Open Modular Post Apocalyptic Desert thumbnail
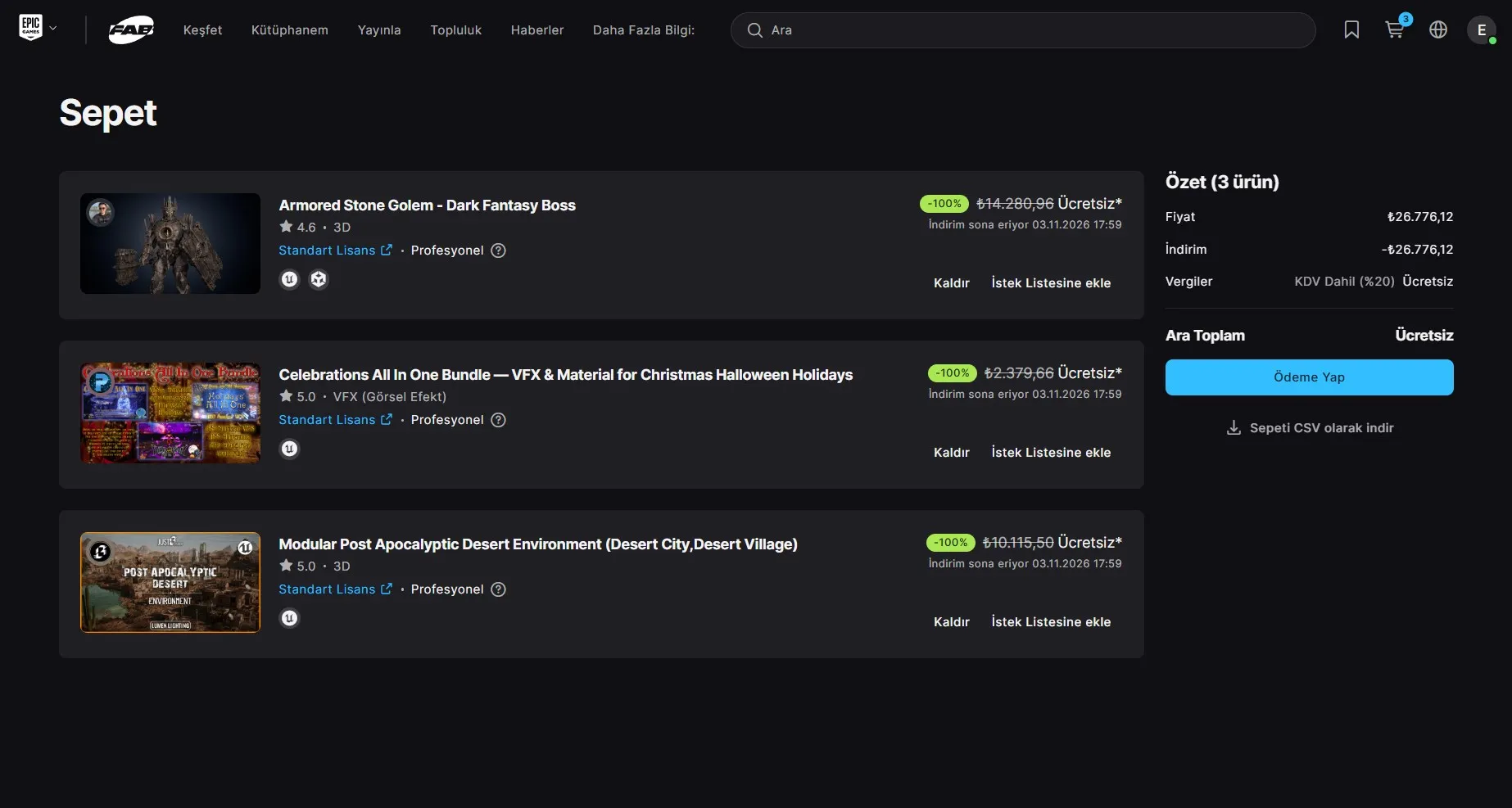 tap(170, 582)
